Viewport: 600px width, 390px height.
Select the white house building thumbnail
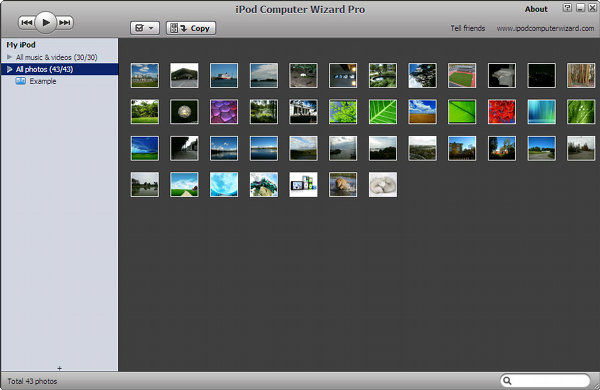click(303, 112)
